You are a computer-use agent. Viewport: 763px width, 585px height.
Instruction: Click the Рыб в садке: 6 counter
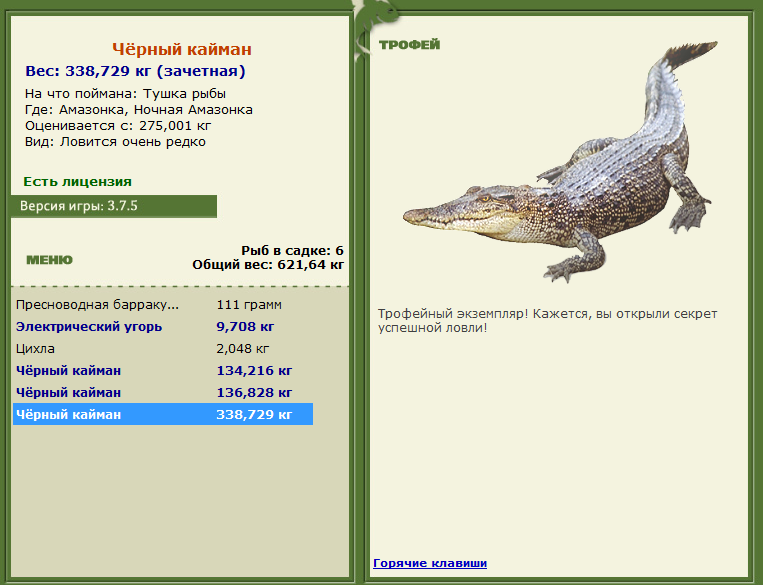pos(292,251)
